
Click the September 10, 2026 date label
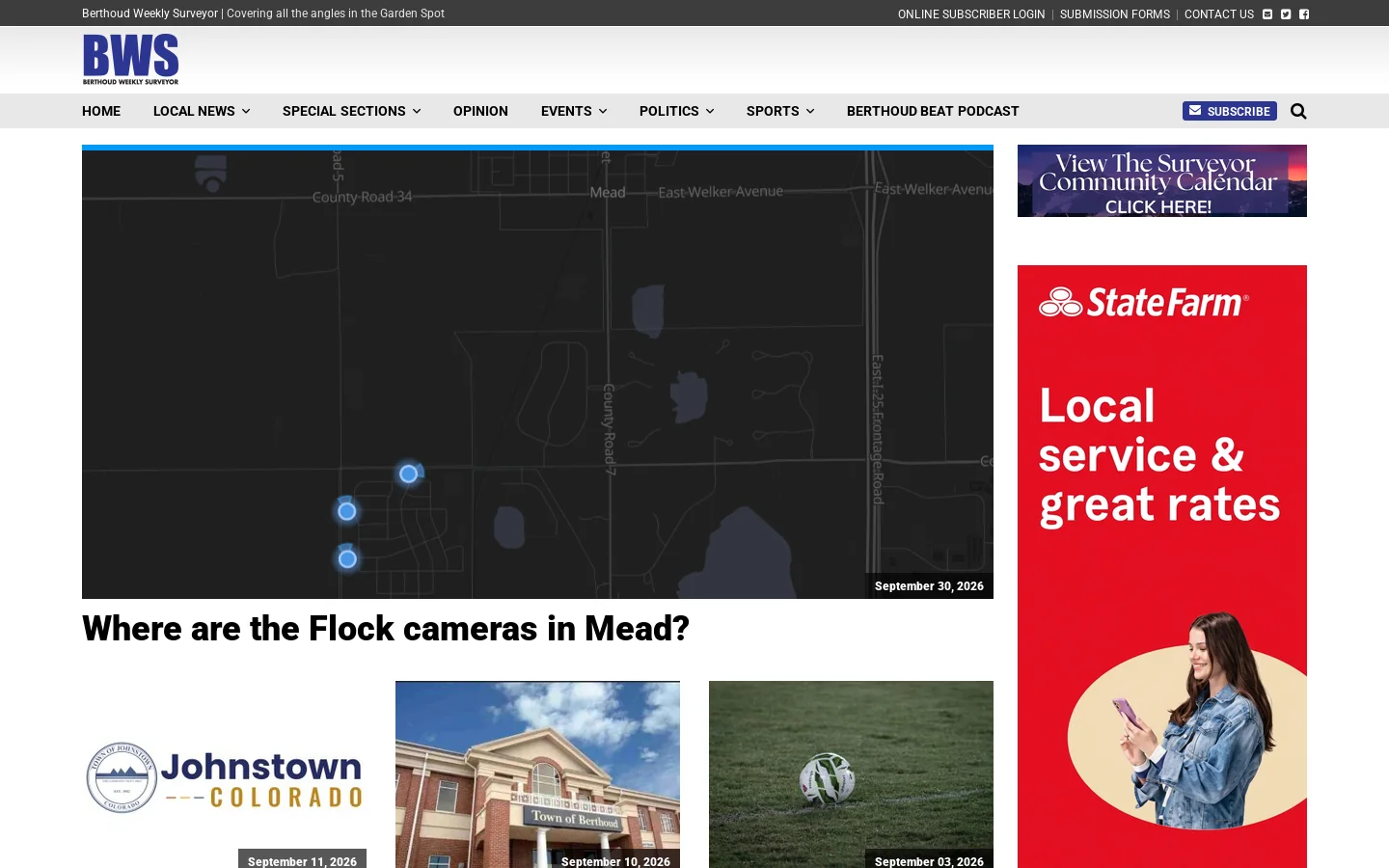tap(615, 860)
